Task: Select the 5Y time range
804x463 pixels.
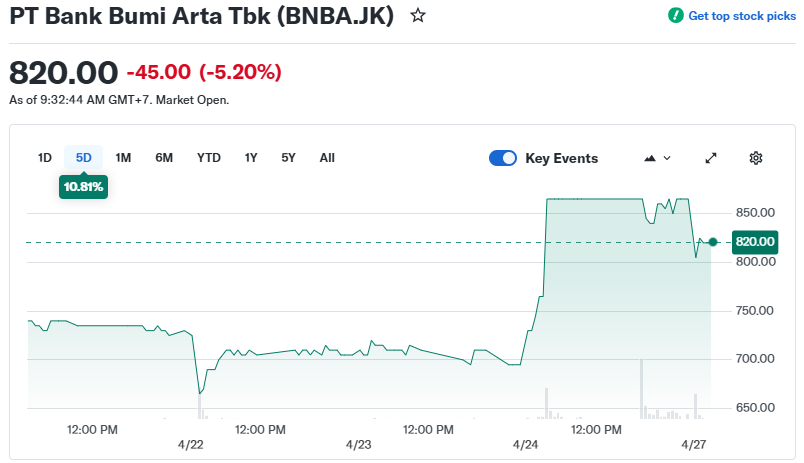Action: (x=288, y=158)
